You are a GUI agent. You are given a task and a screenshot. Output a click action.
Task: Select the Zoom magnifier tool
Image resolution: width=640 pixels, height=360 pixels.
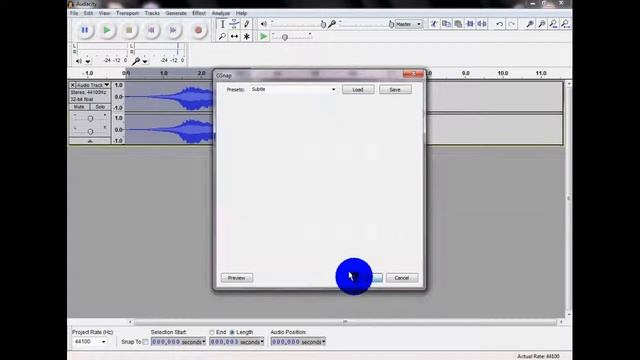[x=222, y=37]
